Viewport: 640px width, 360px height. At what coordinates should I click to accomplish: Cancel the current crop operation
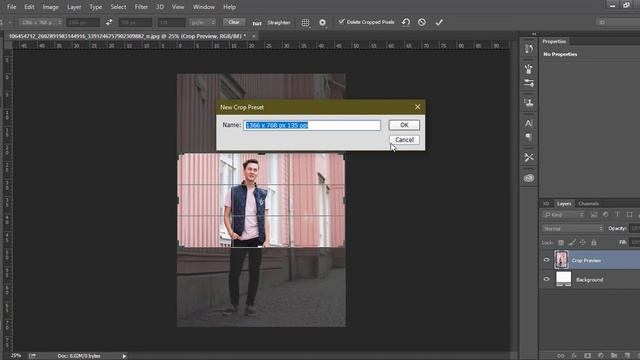click(422, 22)
